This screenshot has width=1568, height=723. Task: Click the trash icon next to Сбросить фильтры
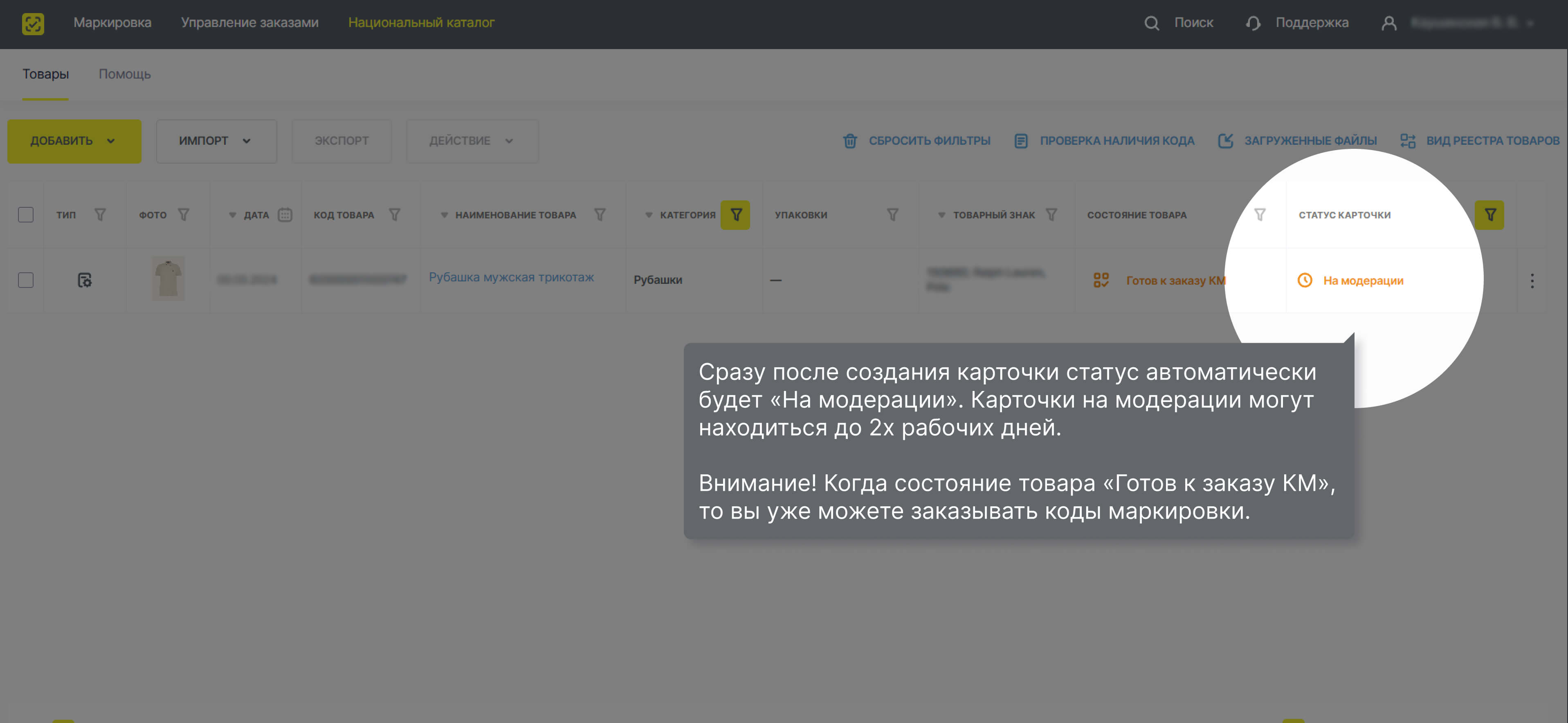(x=850, y=140)
